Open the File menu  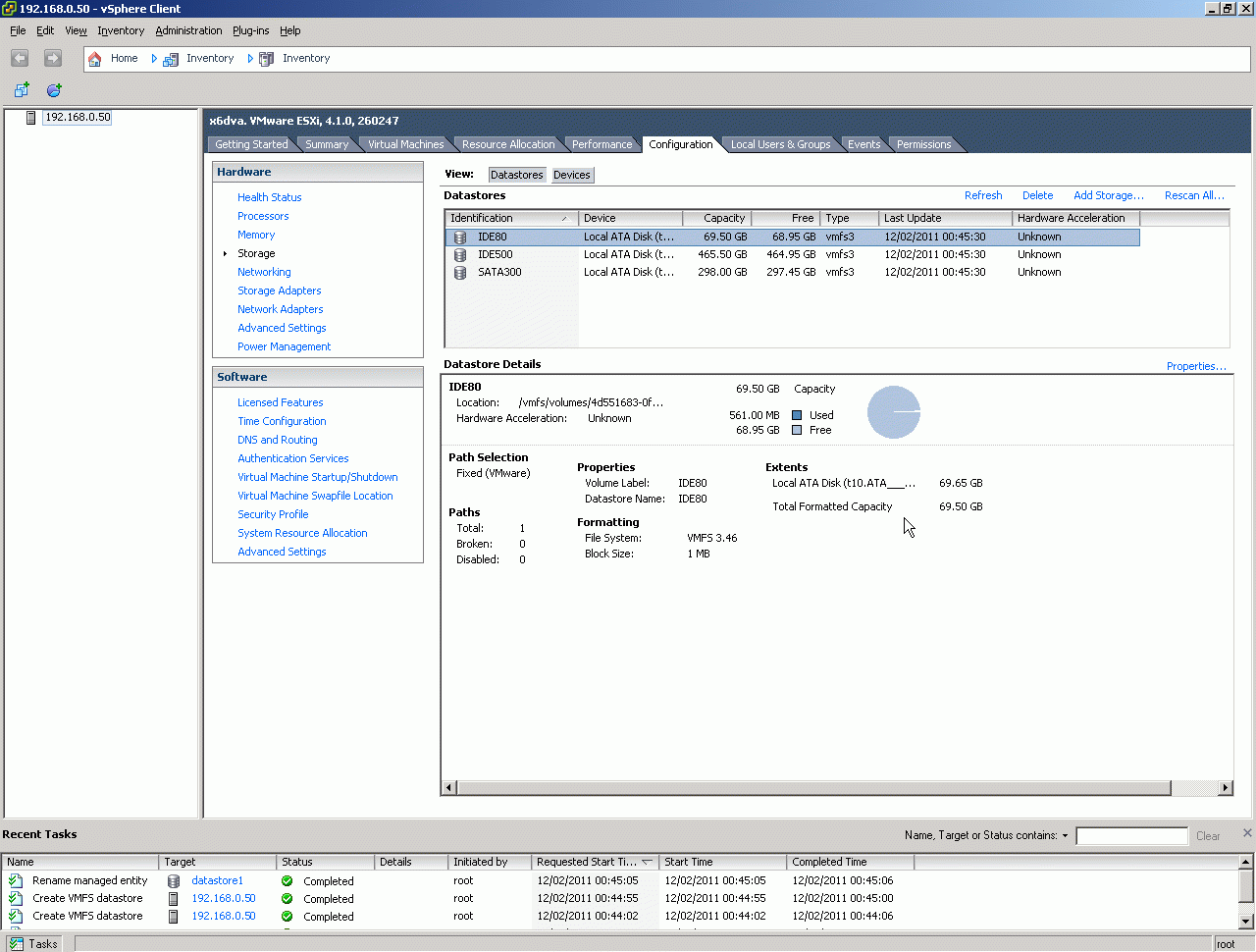coord(18,30)
